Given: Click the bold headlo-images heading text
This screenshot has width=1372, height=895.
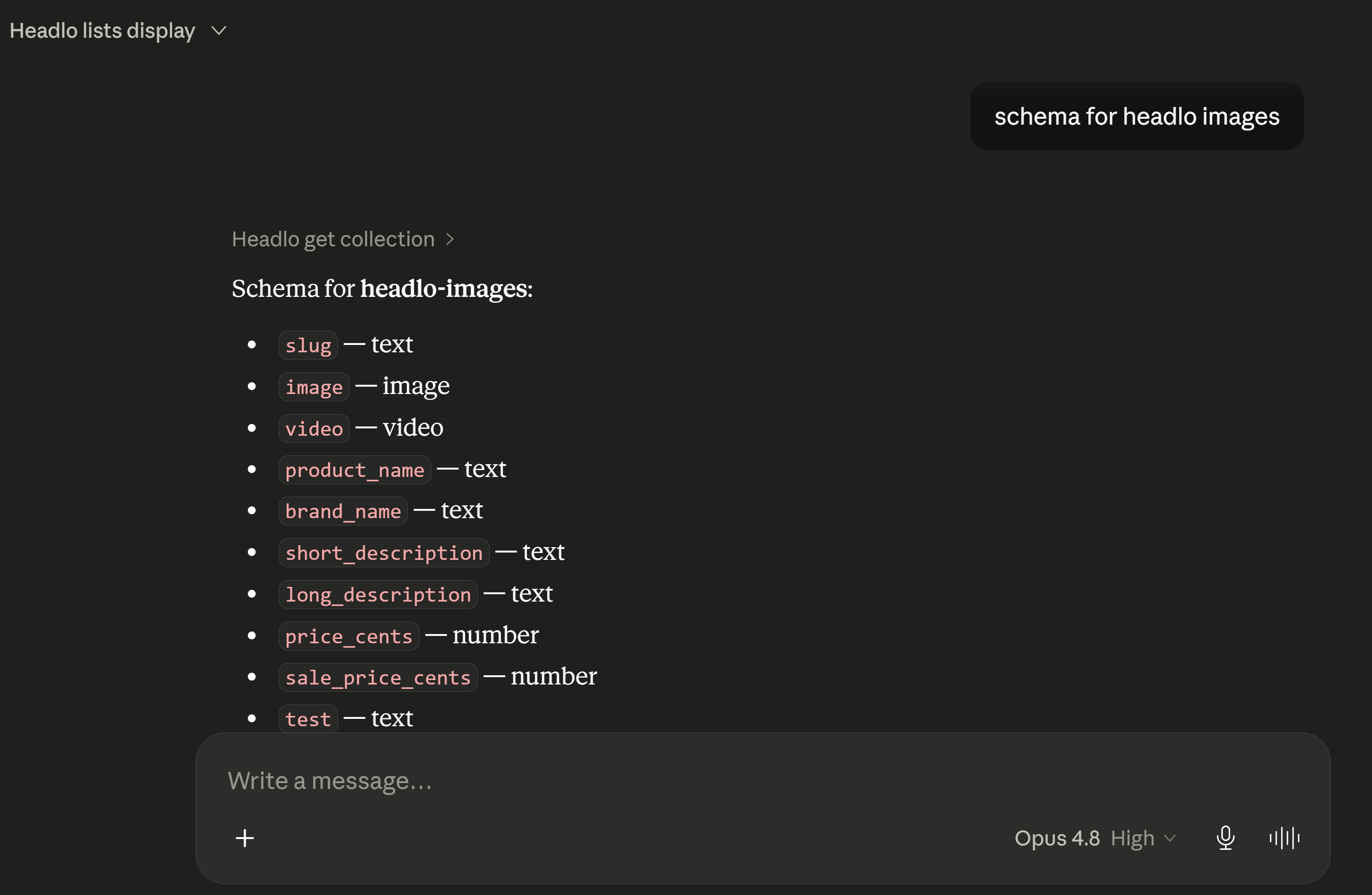Looking at the screenshot, I should [446, 289].
